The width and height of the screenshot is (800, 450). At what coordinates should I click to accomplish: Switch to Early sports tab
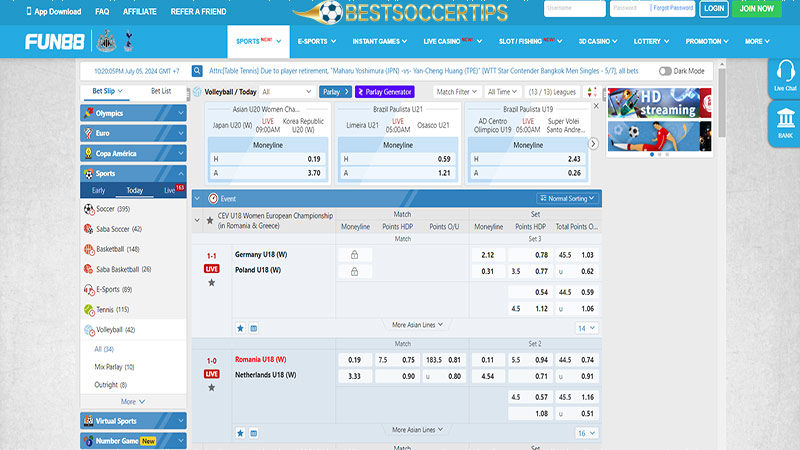click(98, 190)
